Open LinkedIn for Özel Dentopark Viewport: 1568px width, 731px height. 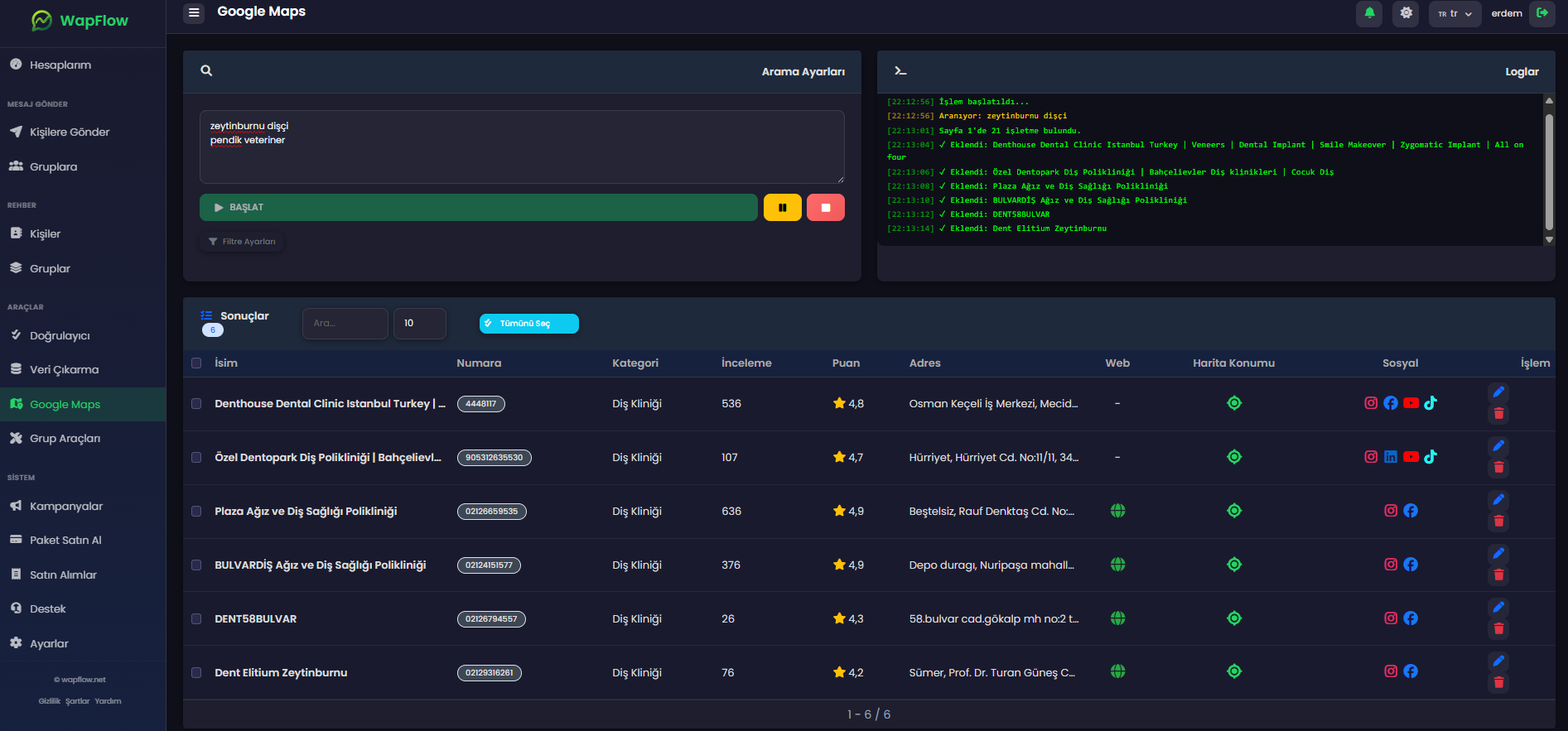[1391, 457]
